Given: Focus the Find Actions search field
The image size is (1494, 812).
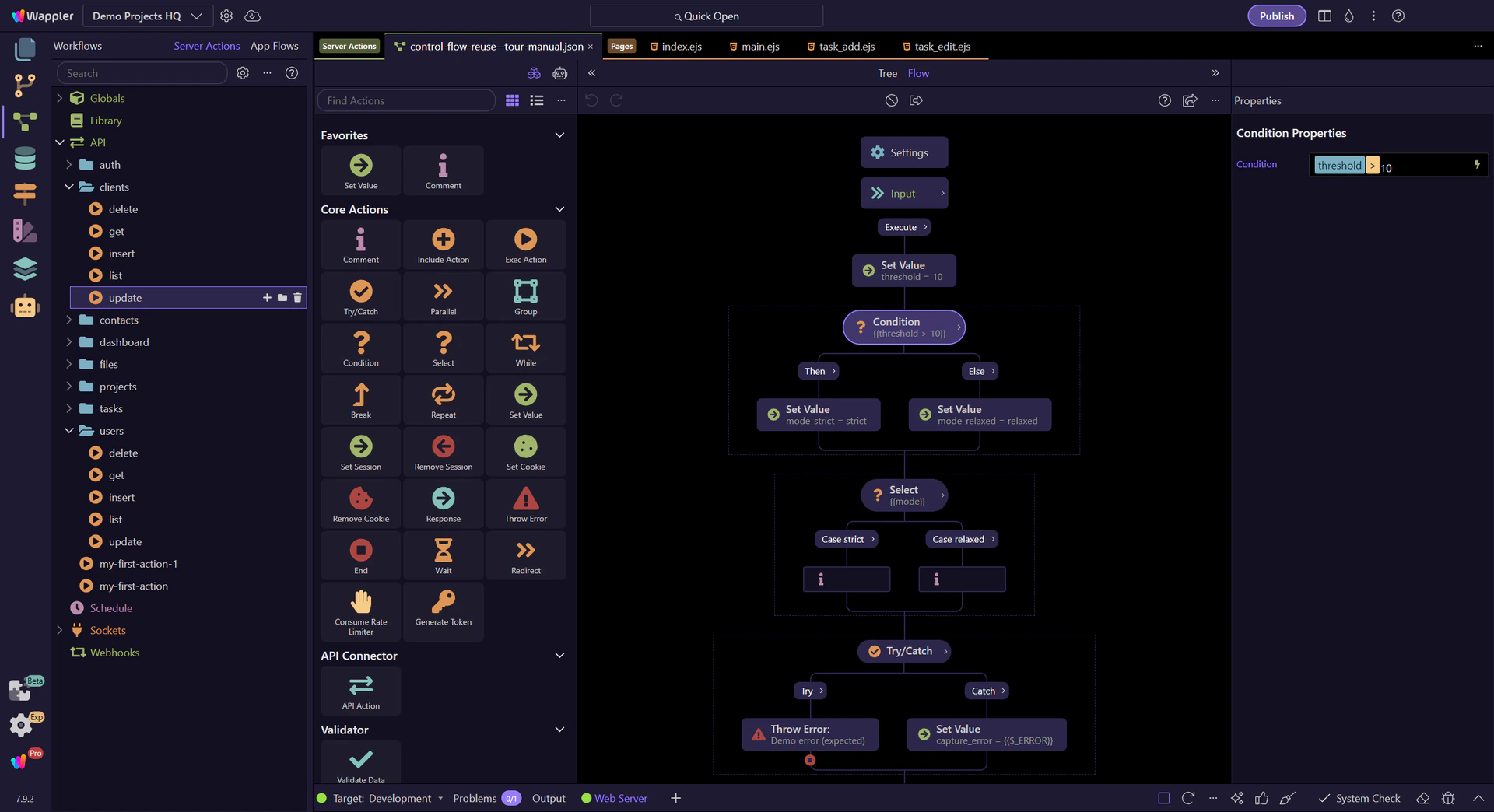Looking at the screenshot, I should [406, 100].
